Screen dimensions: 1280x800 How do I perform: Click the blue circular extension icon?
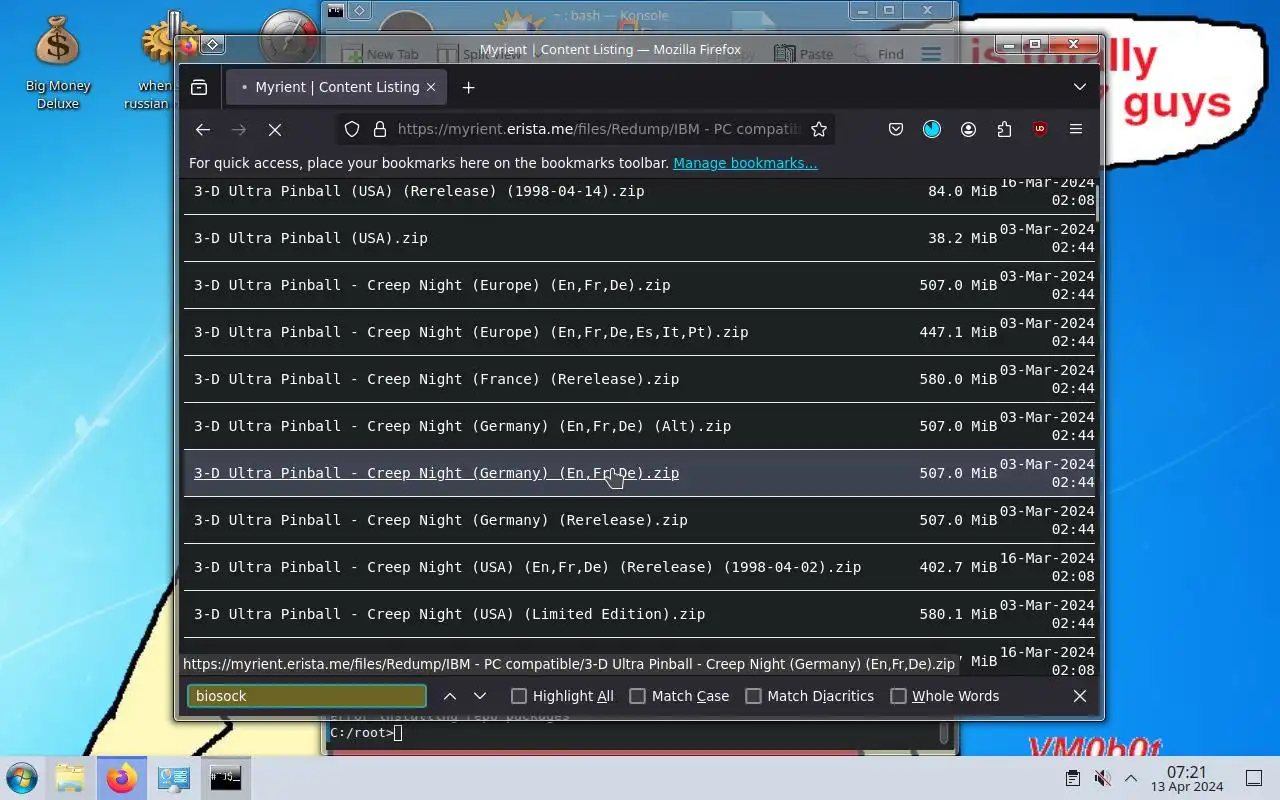[x=932, y=129]
